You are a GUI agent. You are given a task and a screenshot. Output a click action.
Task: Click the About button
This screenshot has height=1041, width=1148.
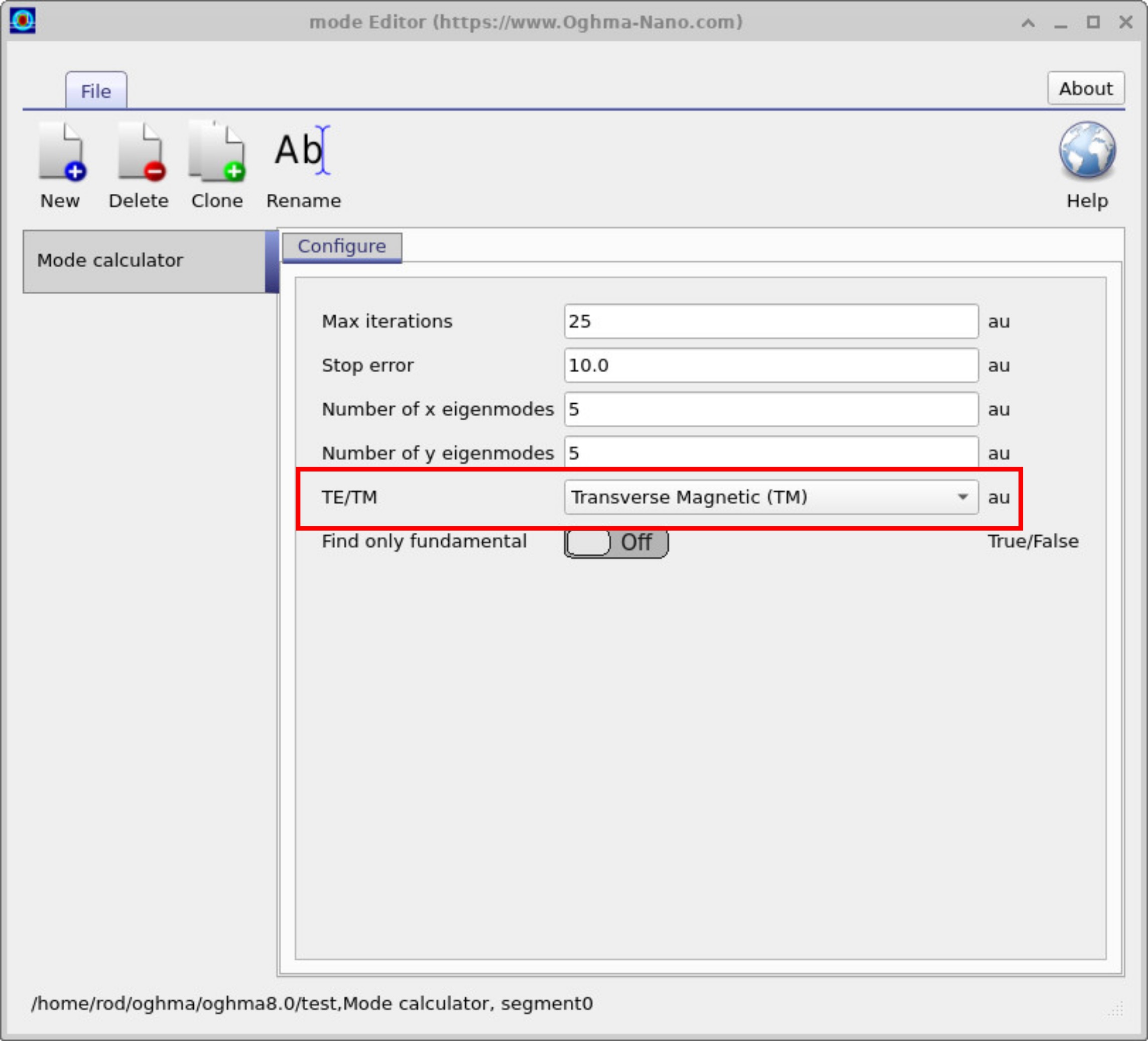click(1085, 89)
